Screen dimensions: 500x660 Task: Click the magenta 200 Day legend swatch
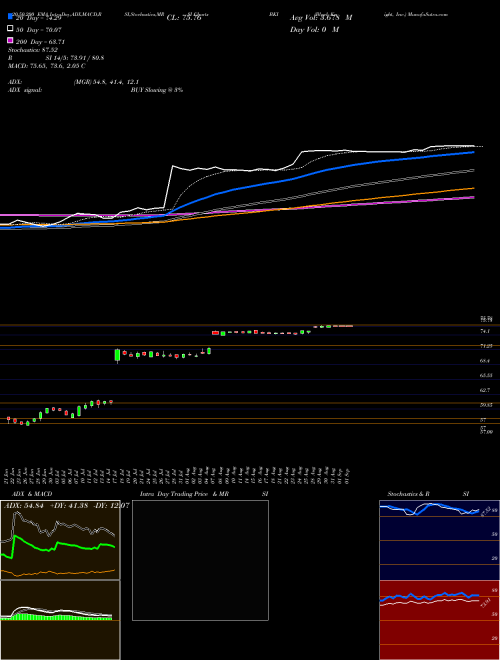tap(11, 40)
